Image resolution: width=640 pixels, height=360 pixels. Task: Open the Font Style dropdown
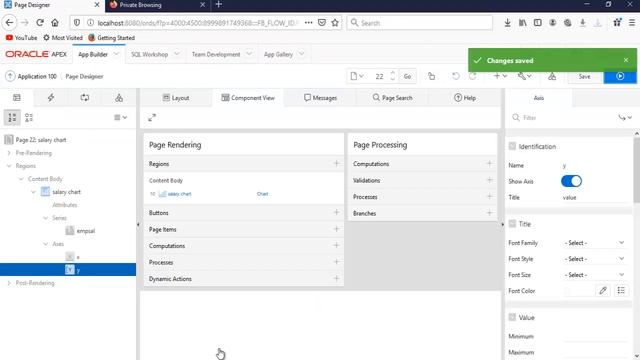click(x=594, y=259)
